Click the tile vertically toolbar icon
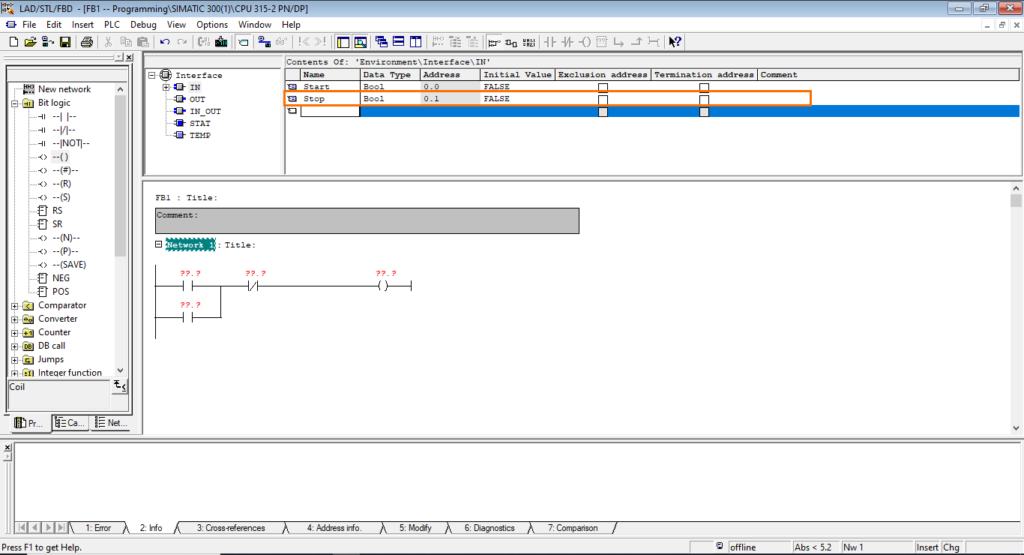Screen dimensions: 1024x555 coord(415,42)
